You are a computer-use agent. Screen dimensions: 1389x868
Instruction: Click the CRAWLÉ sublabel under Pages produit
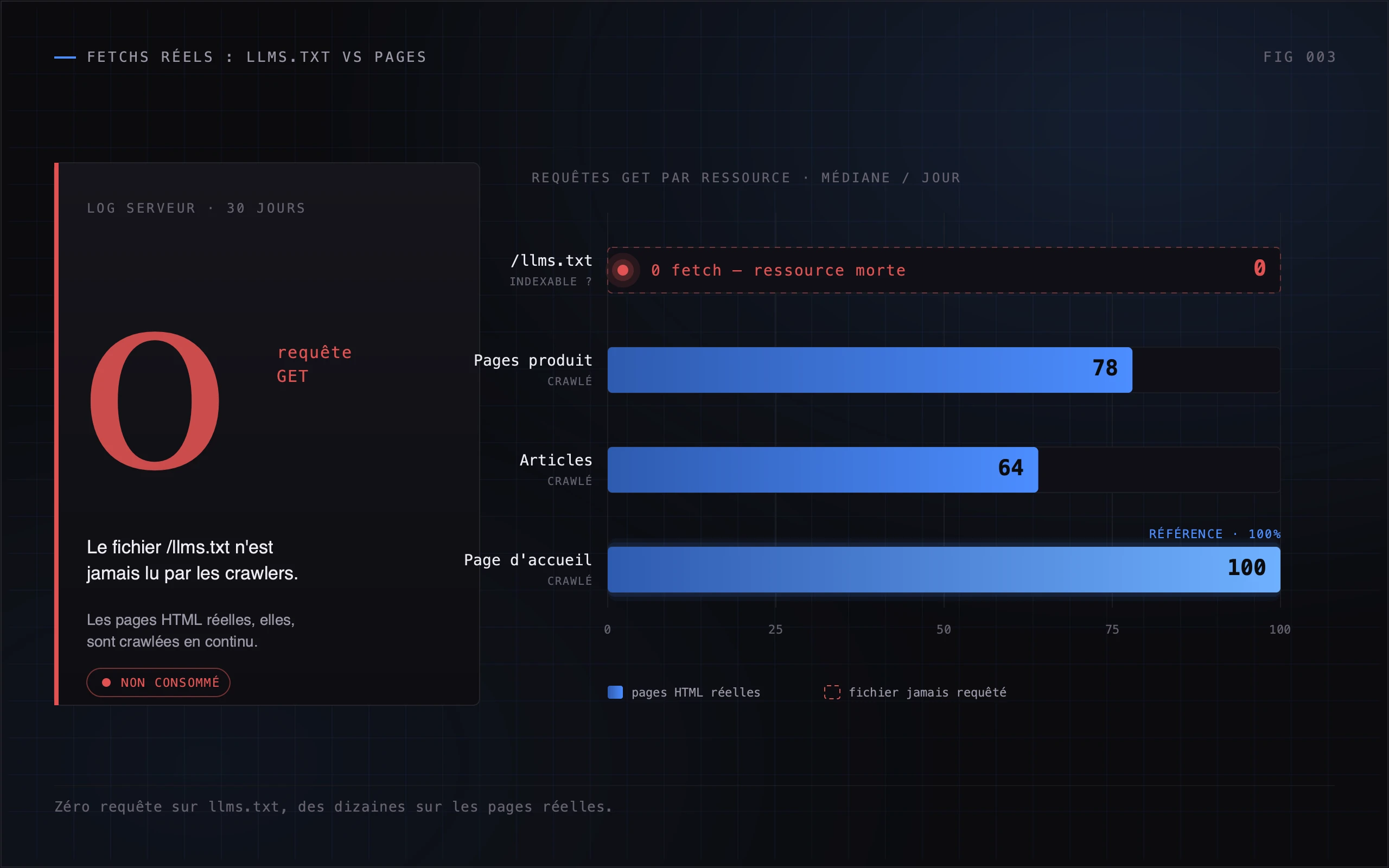tap(569, 381)
